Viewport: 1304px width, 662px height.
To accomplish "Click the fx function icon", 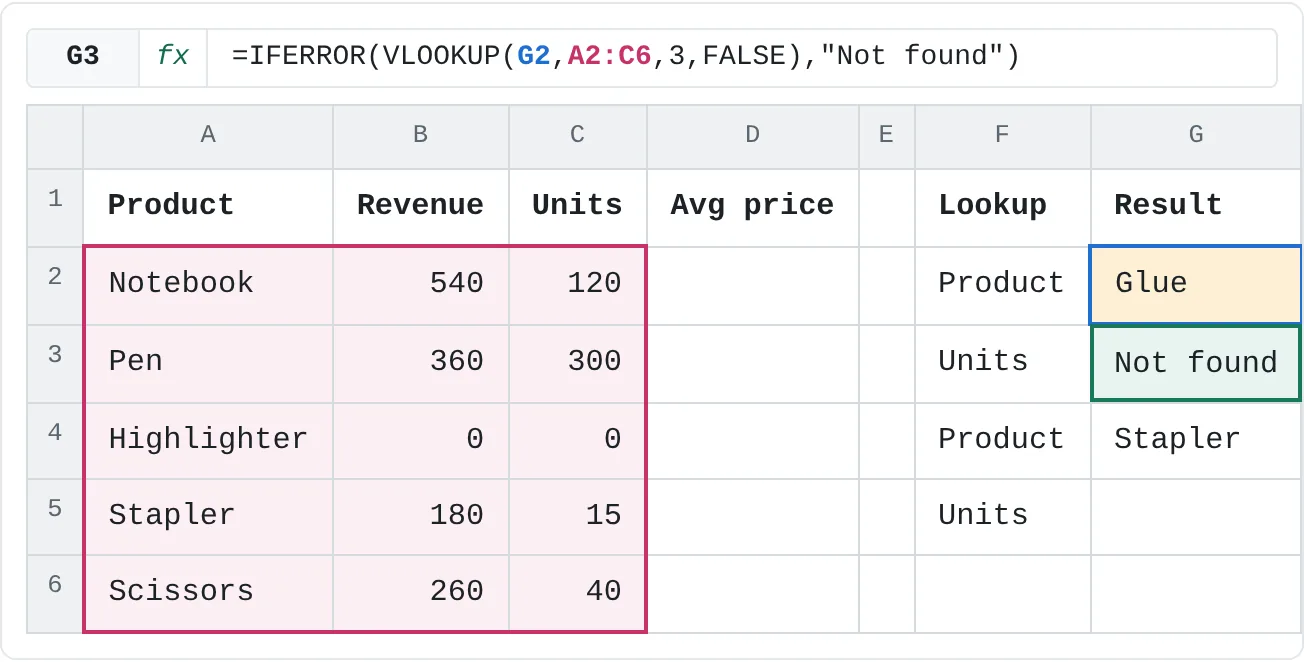I will [x=173, y=57].
